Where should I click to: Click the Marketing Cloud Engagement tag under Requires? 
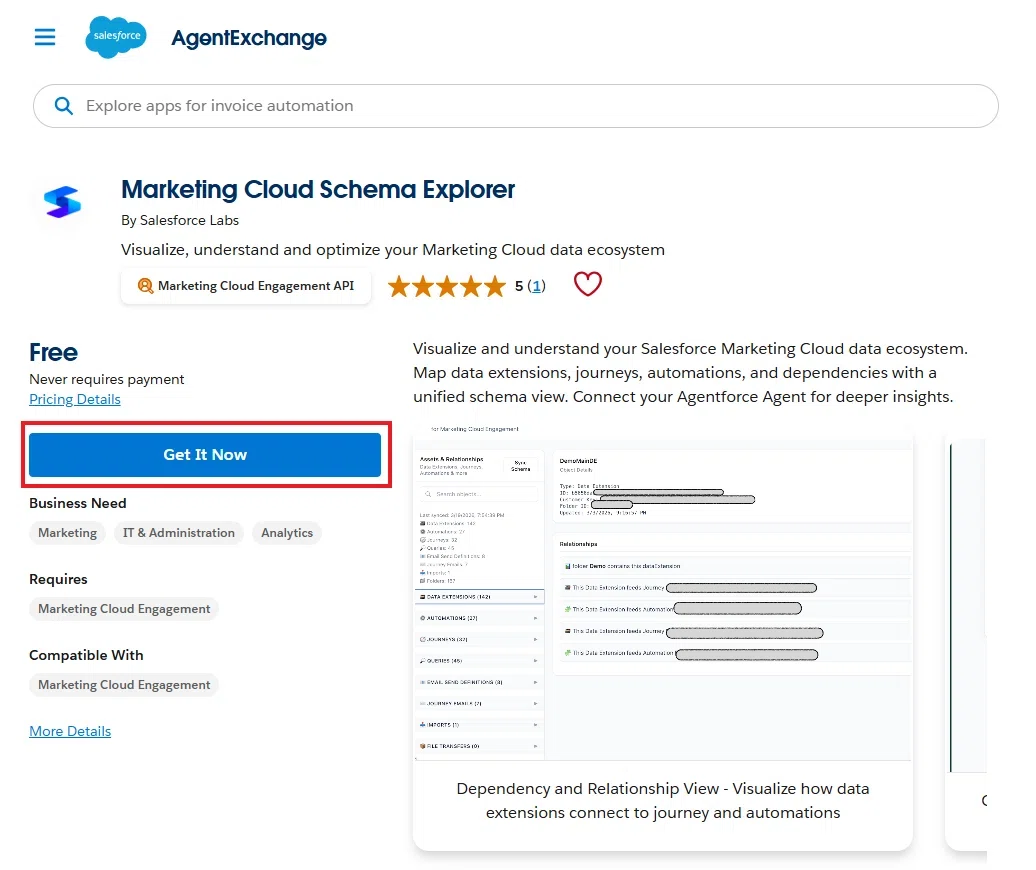click(124, 609)
